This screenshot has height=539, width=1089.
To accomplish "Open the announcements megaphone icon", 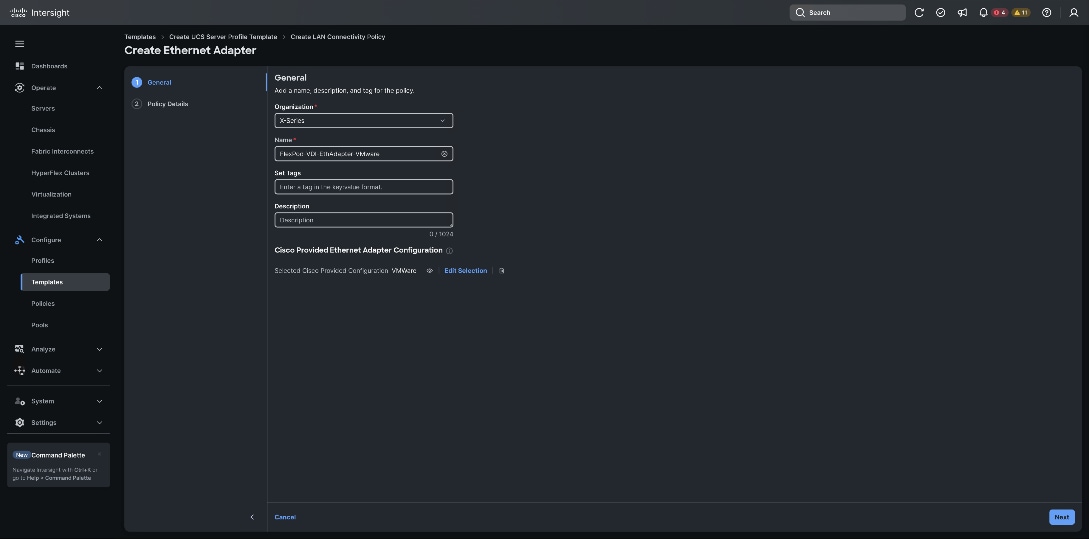I will [x=962, y=13].
